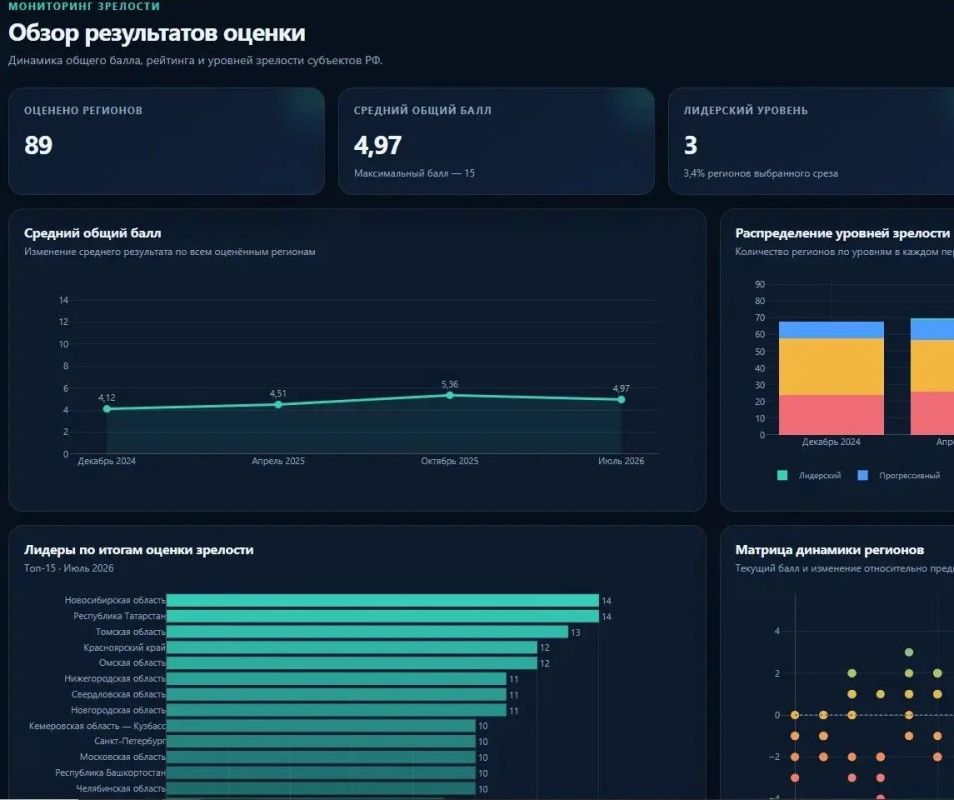Toggle the Лидерский legend swatch
Image resolution: width=954 pixels, height=800 pixels.
click(x=782, y=476)
